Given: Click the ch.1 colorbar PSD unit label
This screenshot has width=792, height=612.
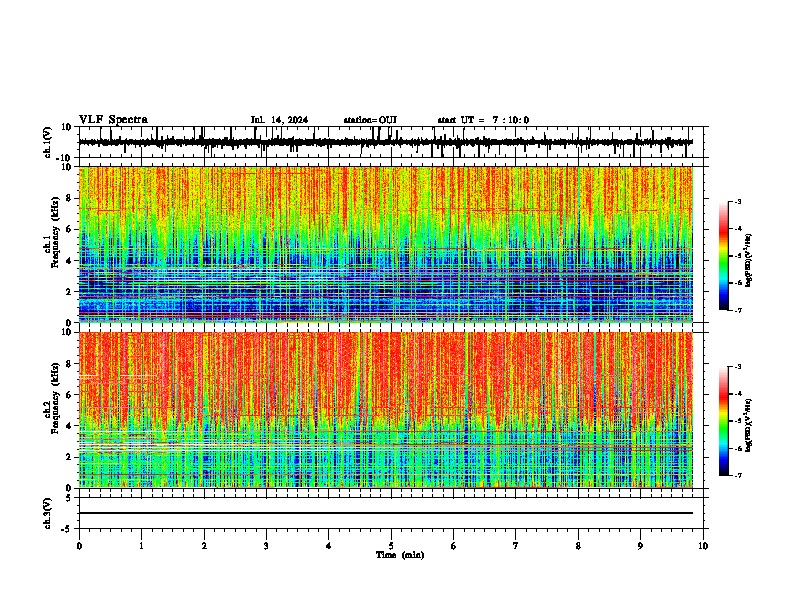Looking at the screenshot, I should [749, 260].
